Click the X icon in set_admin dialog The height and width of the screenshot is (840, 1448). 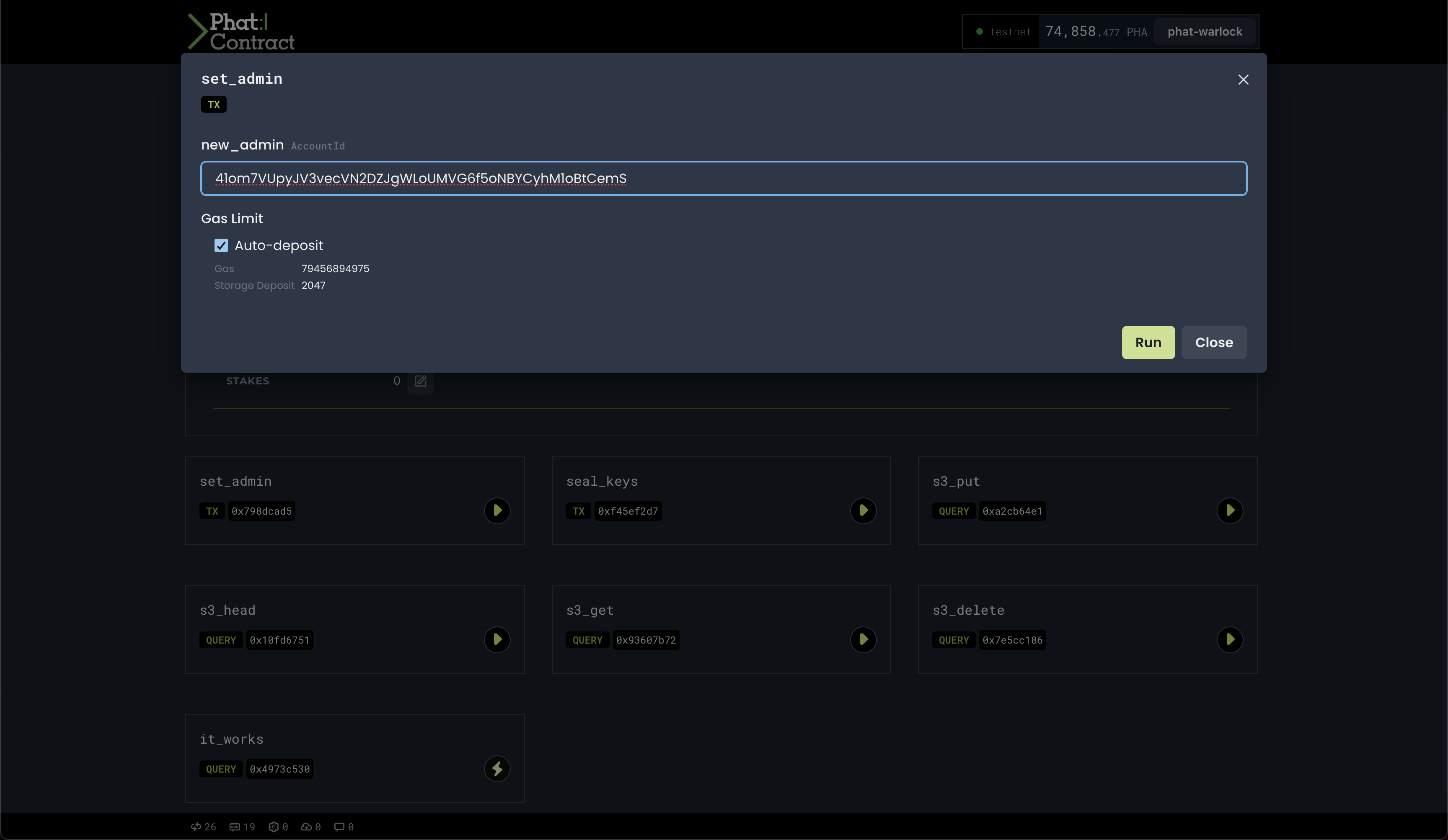click(1243, 80)
